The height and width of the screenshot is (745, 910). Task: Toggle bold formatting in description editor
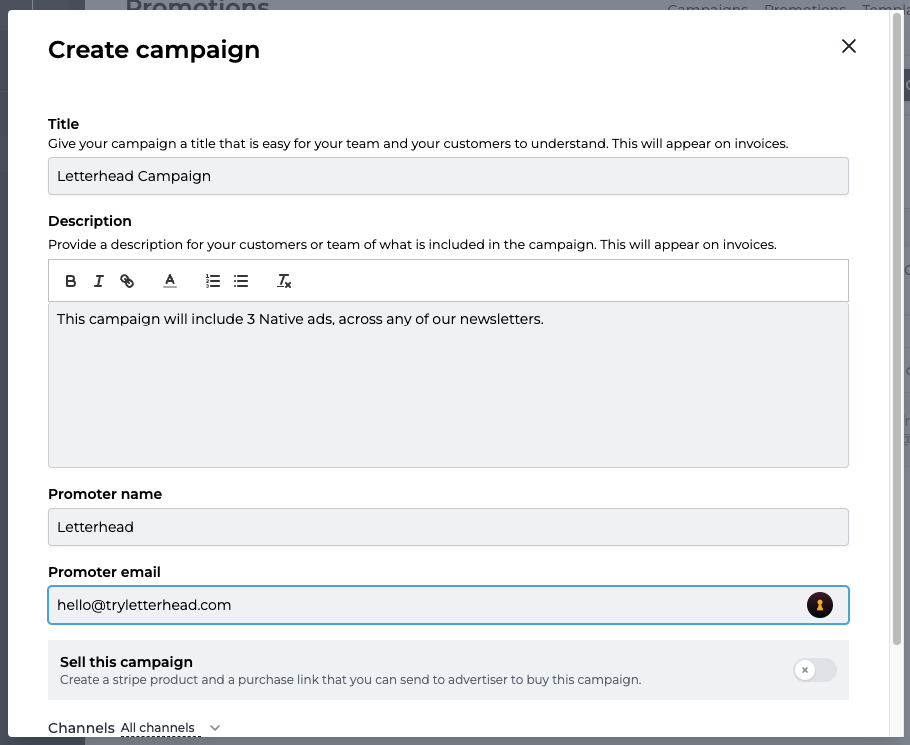70,281
